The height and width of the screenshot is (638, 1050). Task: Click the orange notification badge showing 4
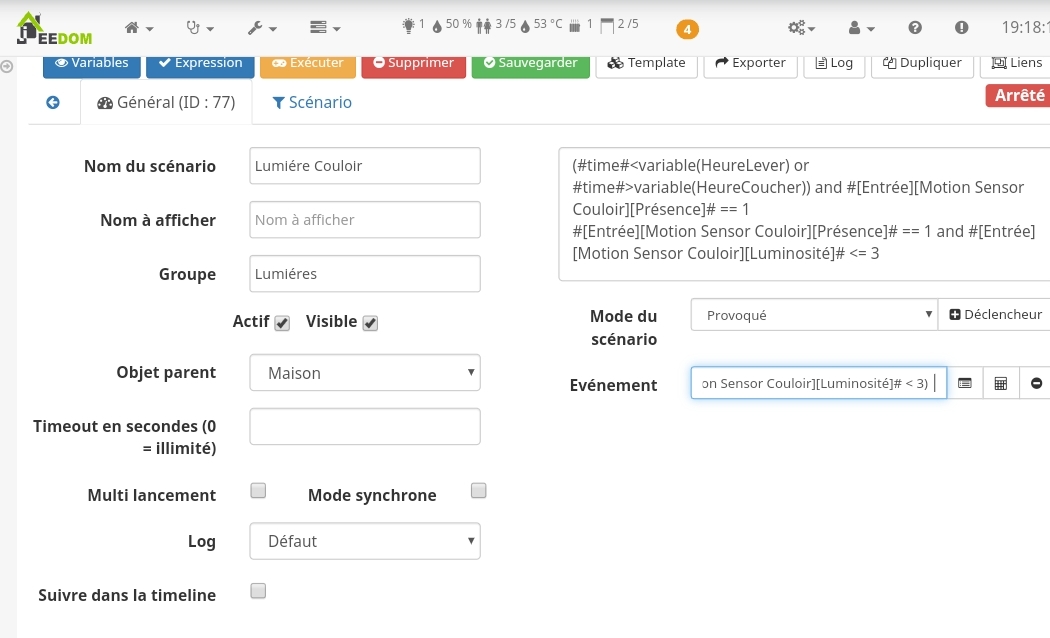(687, 29)
